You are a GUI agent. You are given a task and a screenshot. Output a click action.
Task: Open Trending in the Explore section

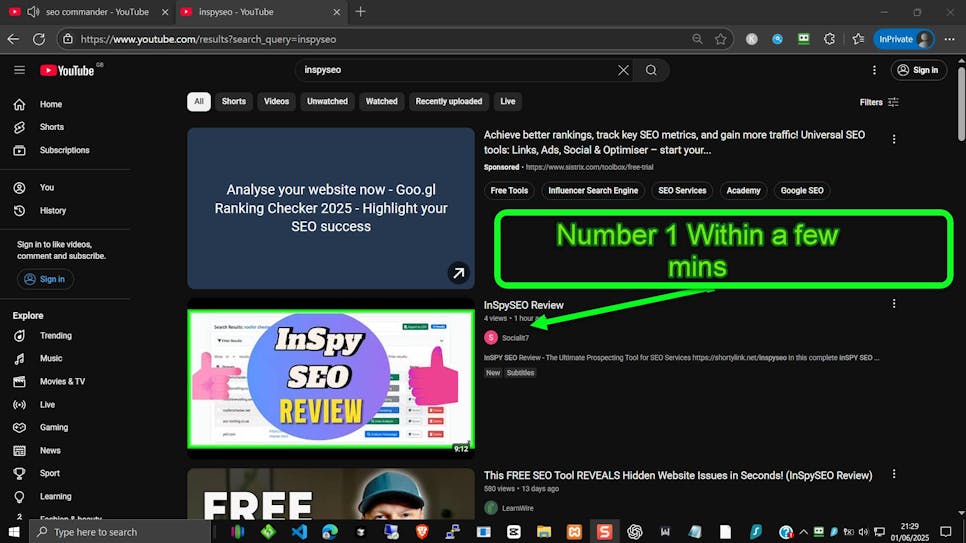click(55, 336)
